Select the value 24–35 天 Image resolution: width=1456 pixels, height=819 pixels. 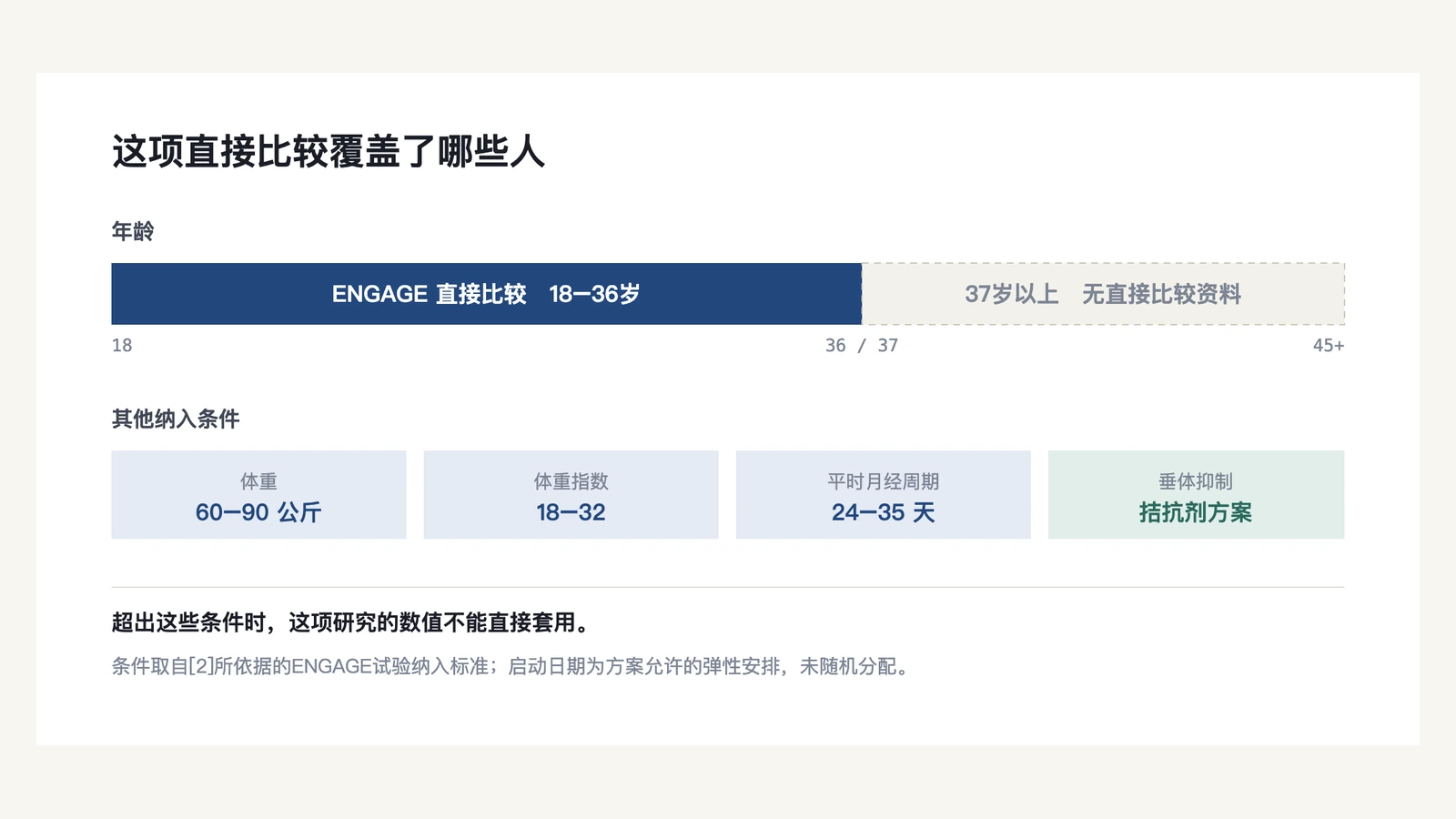click(883, 512)
